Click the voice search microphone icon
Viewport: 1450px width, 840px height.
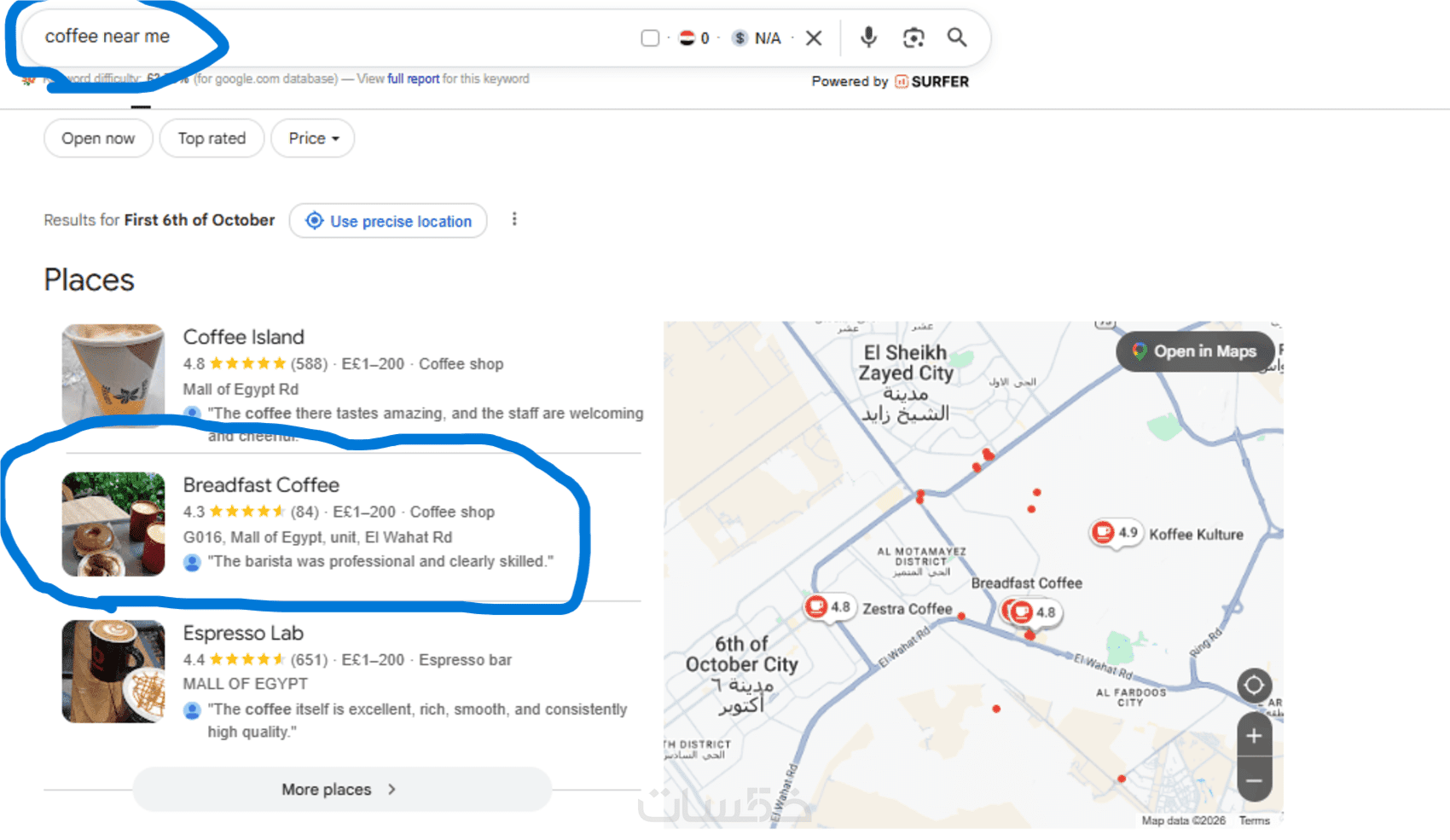(868, 38)
